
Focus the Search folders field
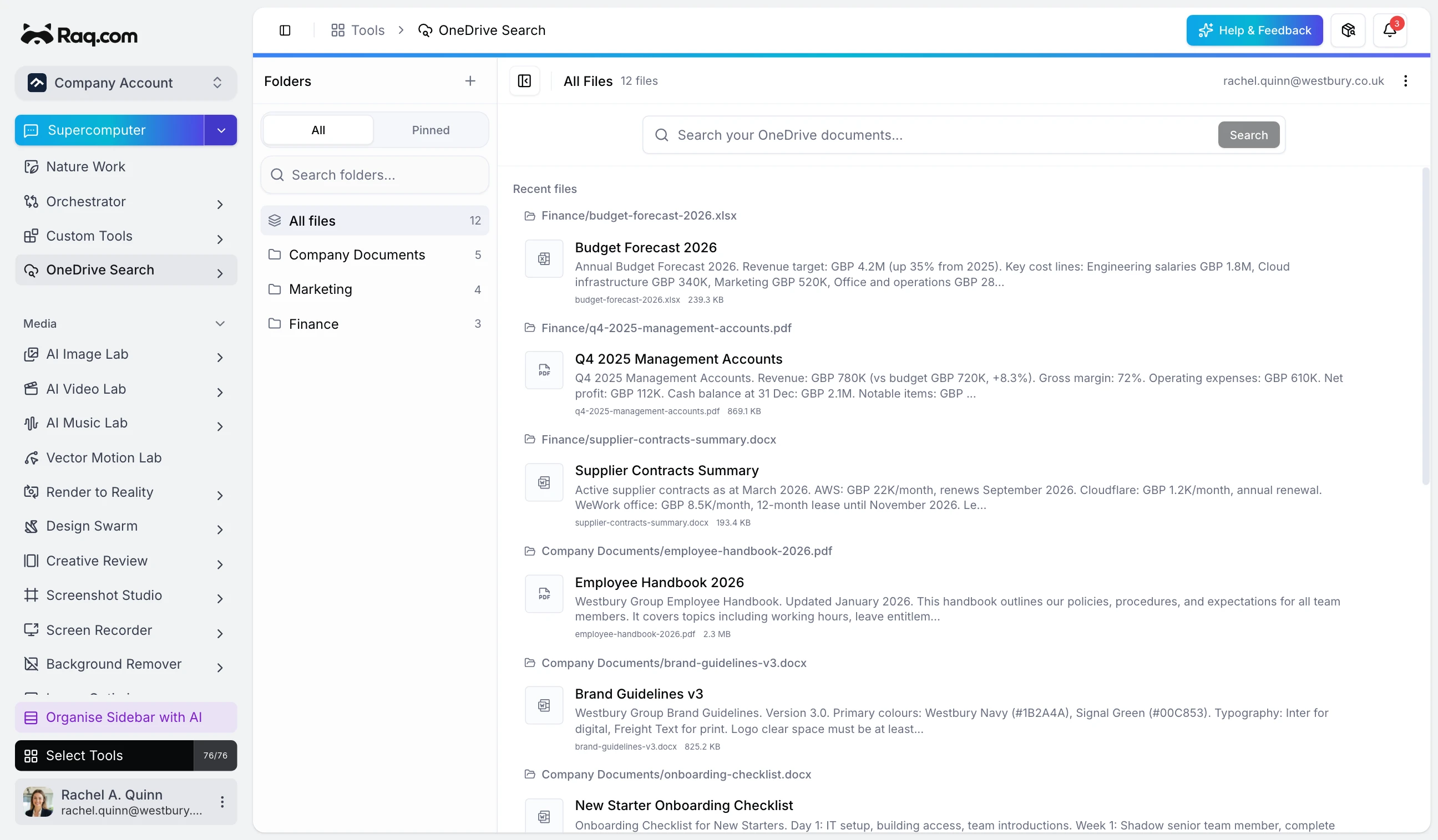click(x=374, y=175)
